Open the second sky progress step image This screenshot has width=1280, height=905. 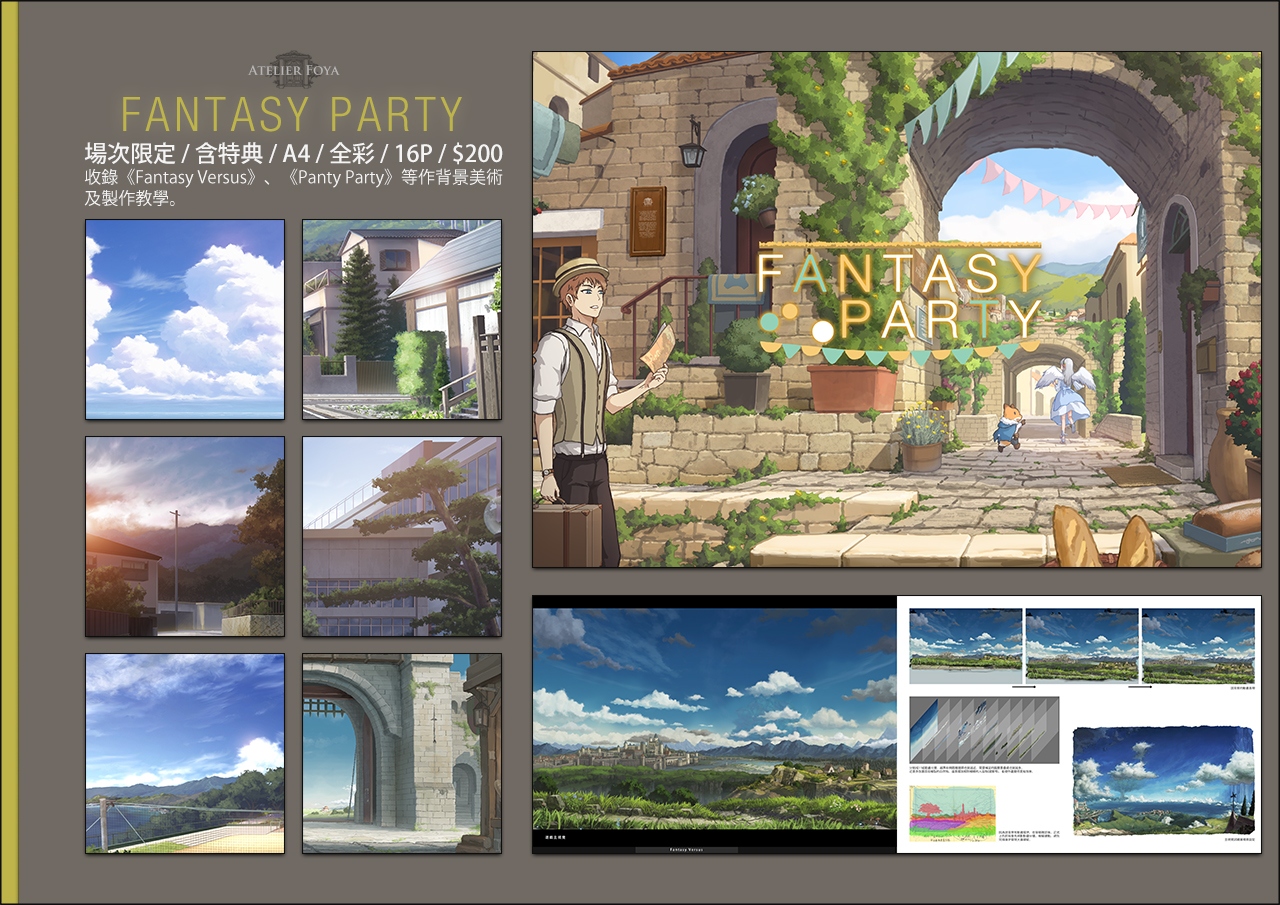pos(1082,645)
